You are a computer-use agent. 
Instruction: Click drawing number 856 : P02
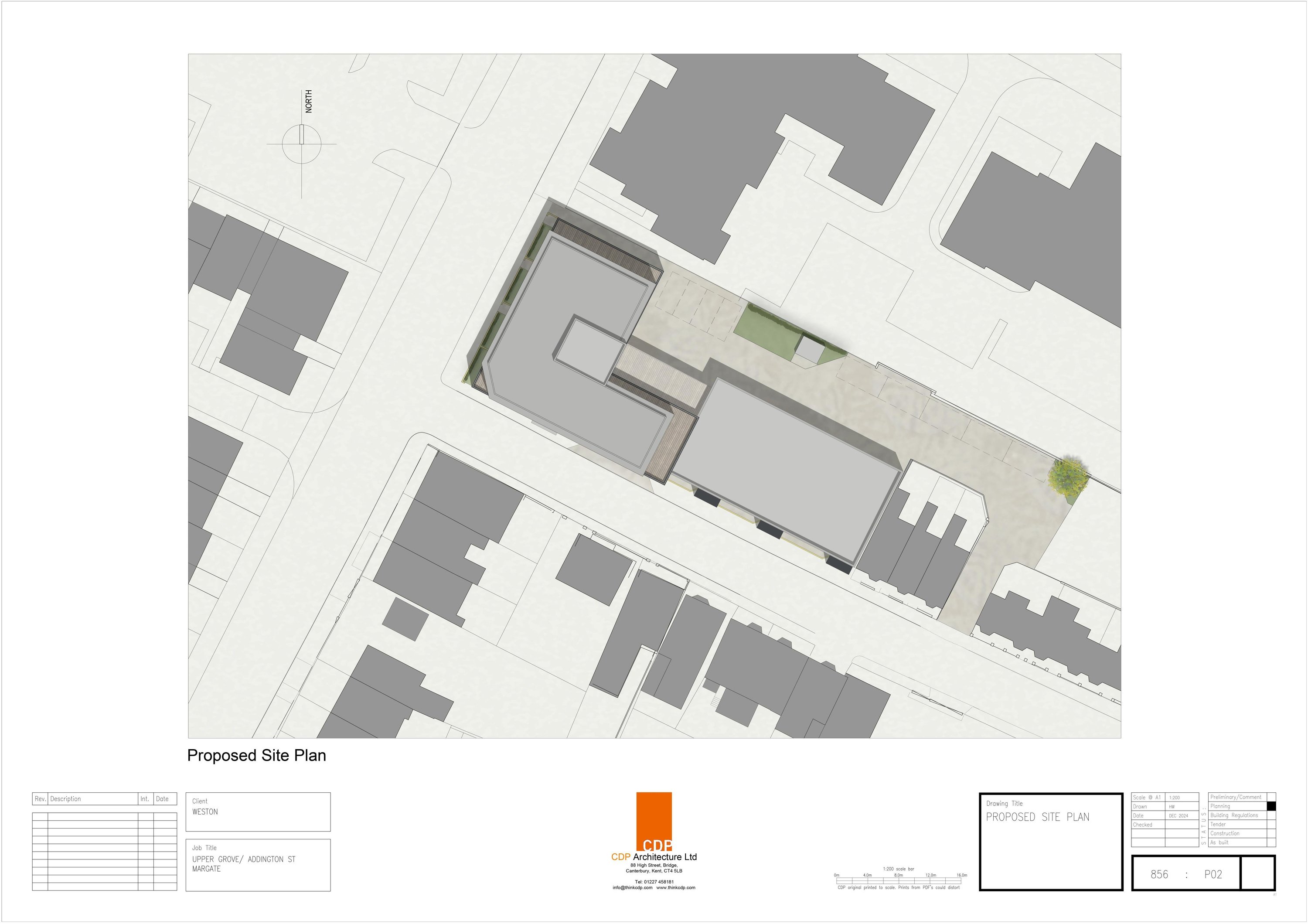click(1186, 874)
